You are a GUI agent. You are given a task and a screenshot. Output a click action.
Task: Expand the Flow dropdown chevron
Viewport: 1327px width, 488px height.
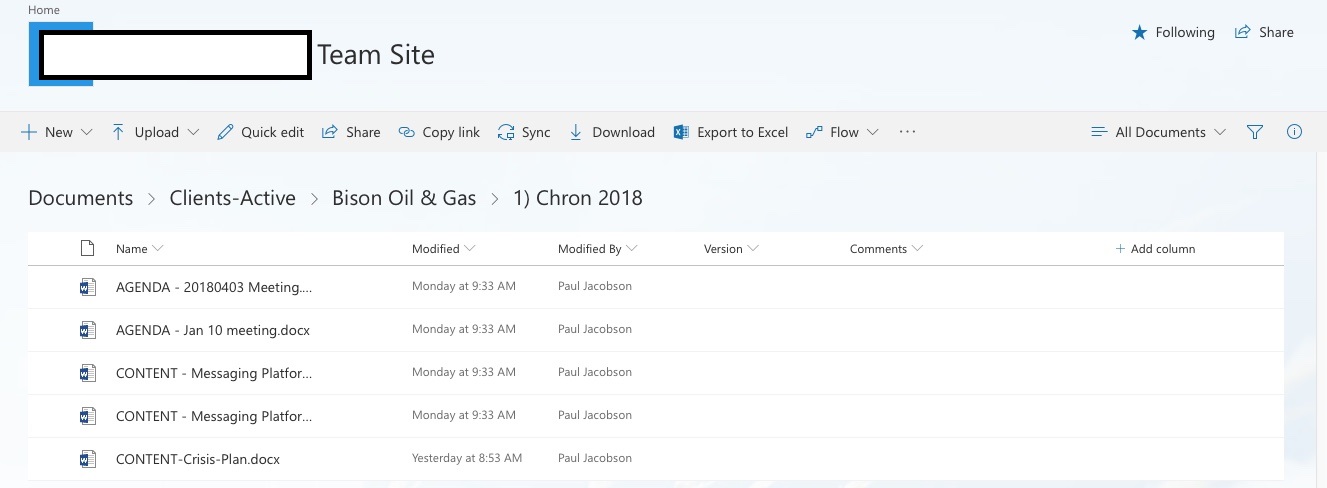[x=873, y=132]
